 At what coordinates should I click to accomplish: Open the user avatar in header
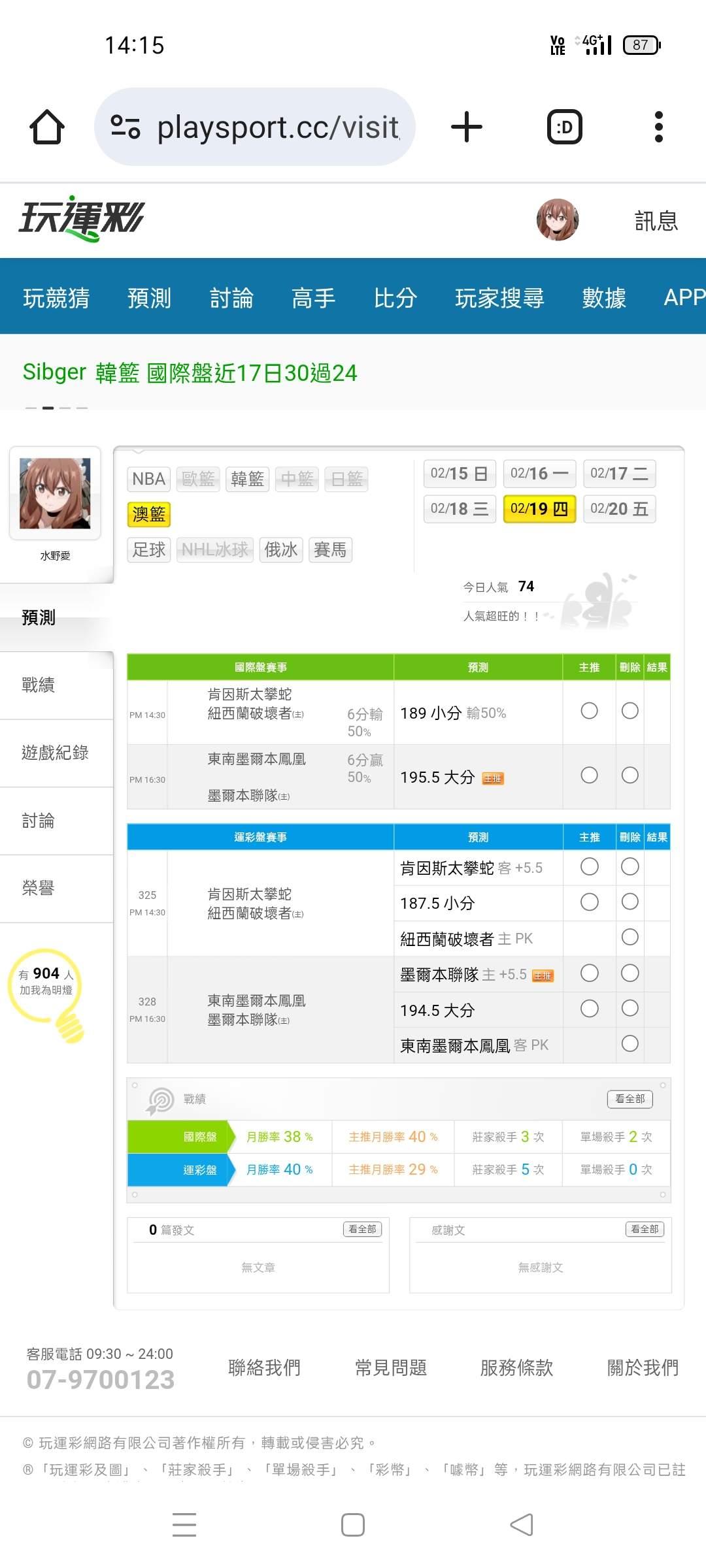pos(558,220)
